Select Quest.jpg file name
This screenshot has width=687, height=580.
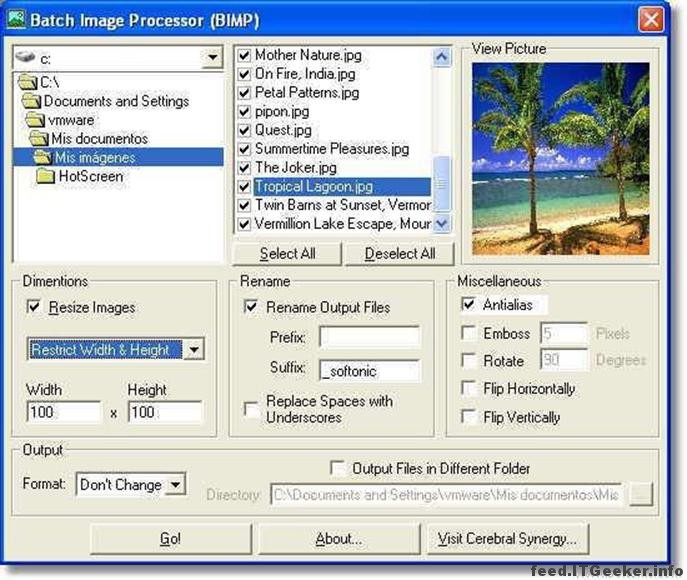(283, 131)
